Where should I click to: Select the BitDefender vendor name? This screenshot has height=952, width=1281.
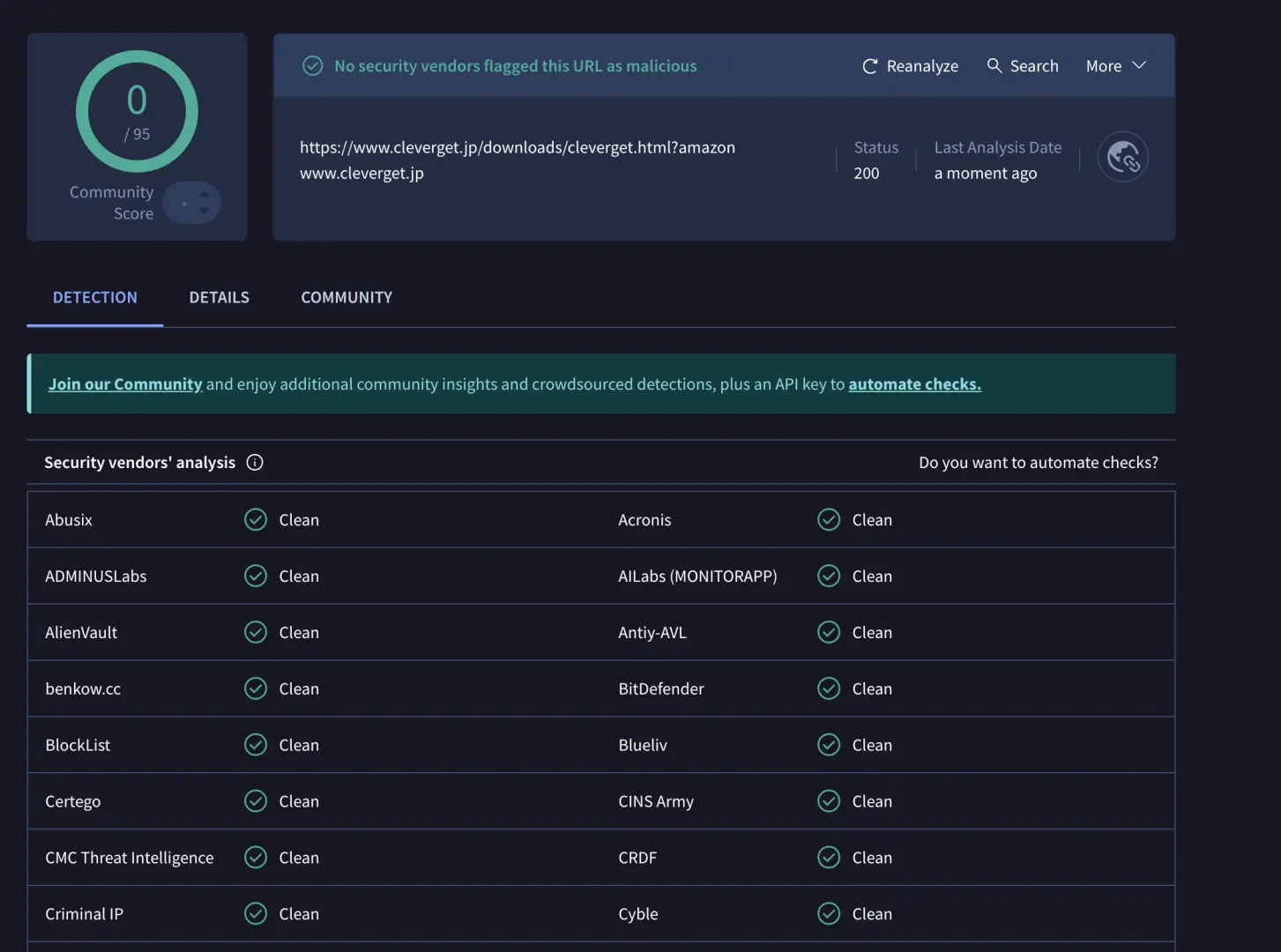tap(661, 689)
